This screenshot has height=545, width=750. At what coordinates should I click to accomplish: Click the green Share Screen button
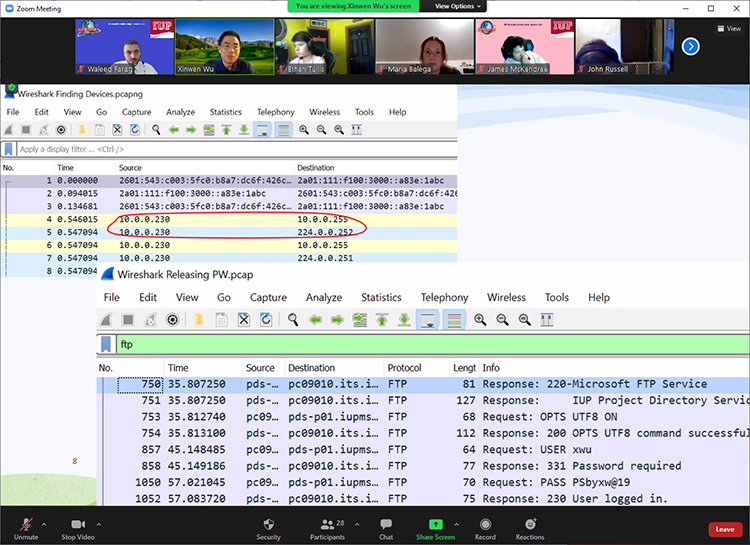tap(435, 529)
